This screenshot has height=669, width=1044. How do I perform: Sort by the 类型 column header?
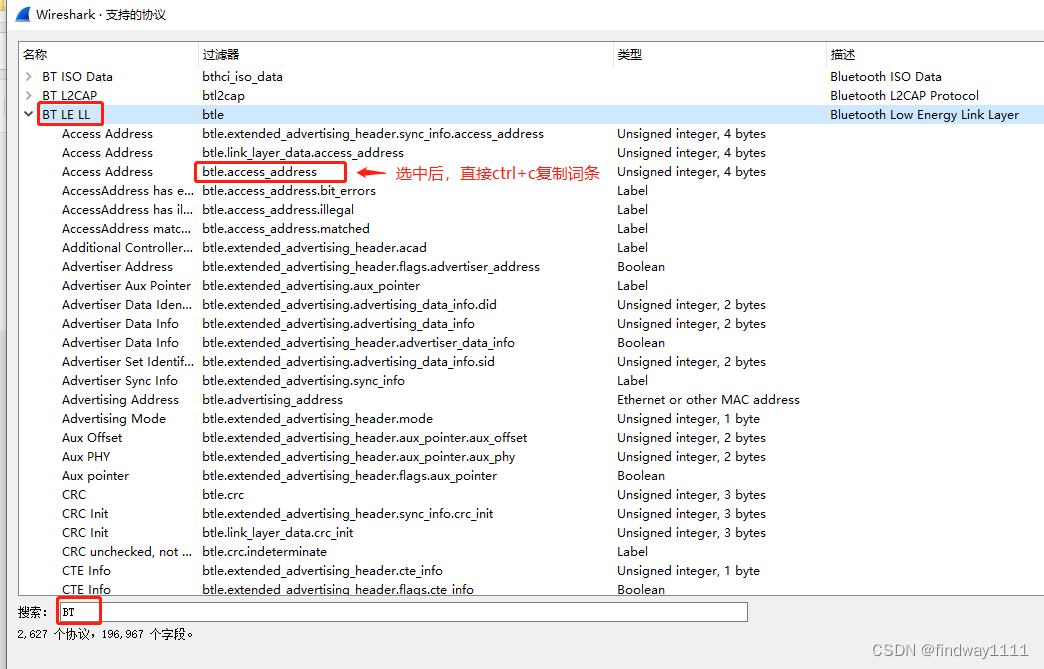point(720,55)
